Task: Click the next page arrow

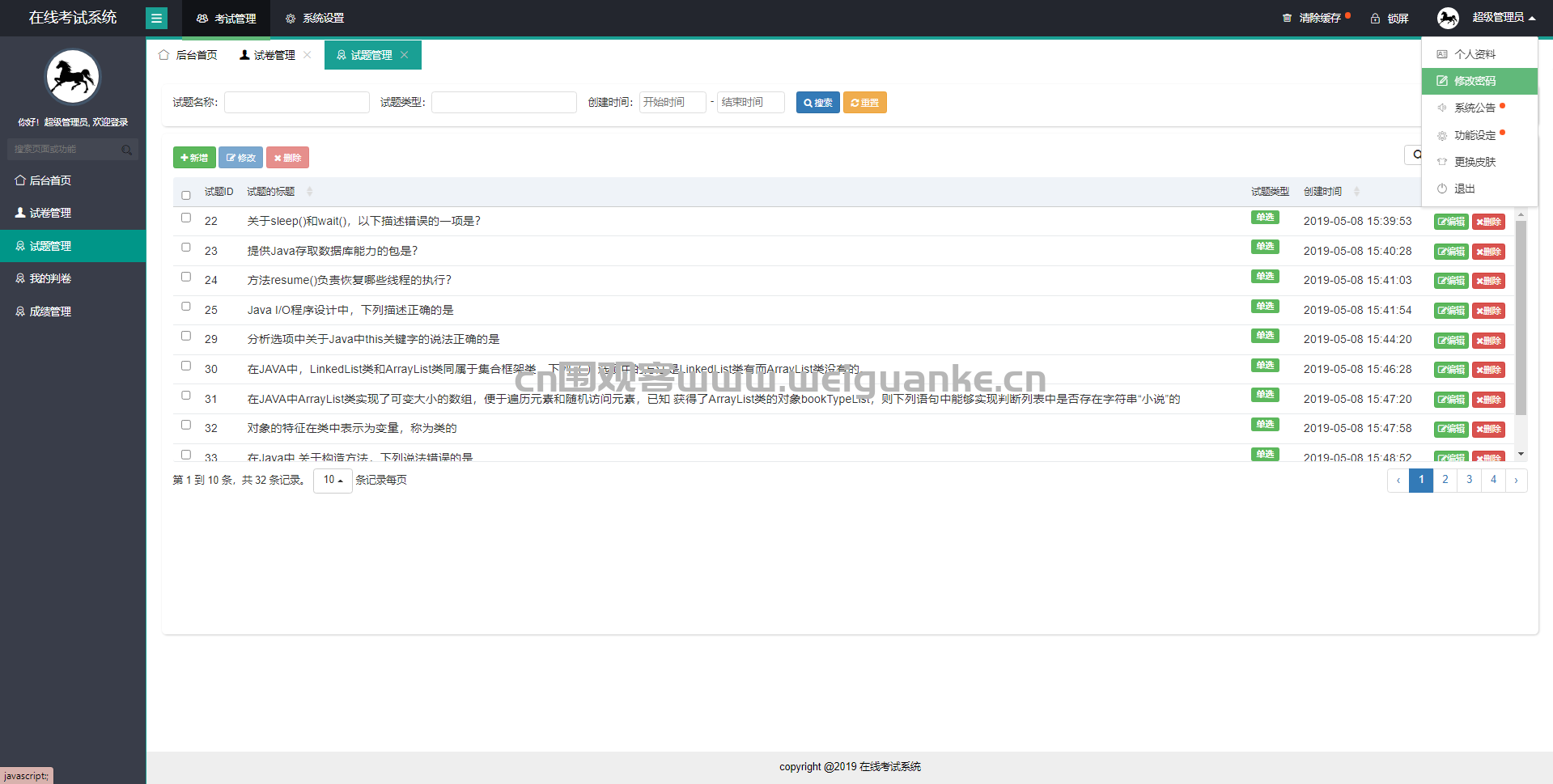Action: 1517,480
